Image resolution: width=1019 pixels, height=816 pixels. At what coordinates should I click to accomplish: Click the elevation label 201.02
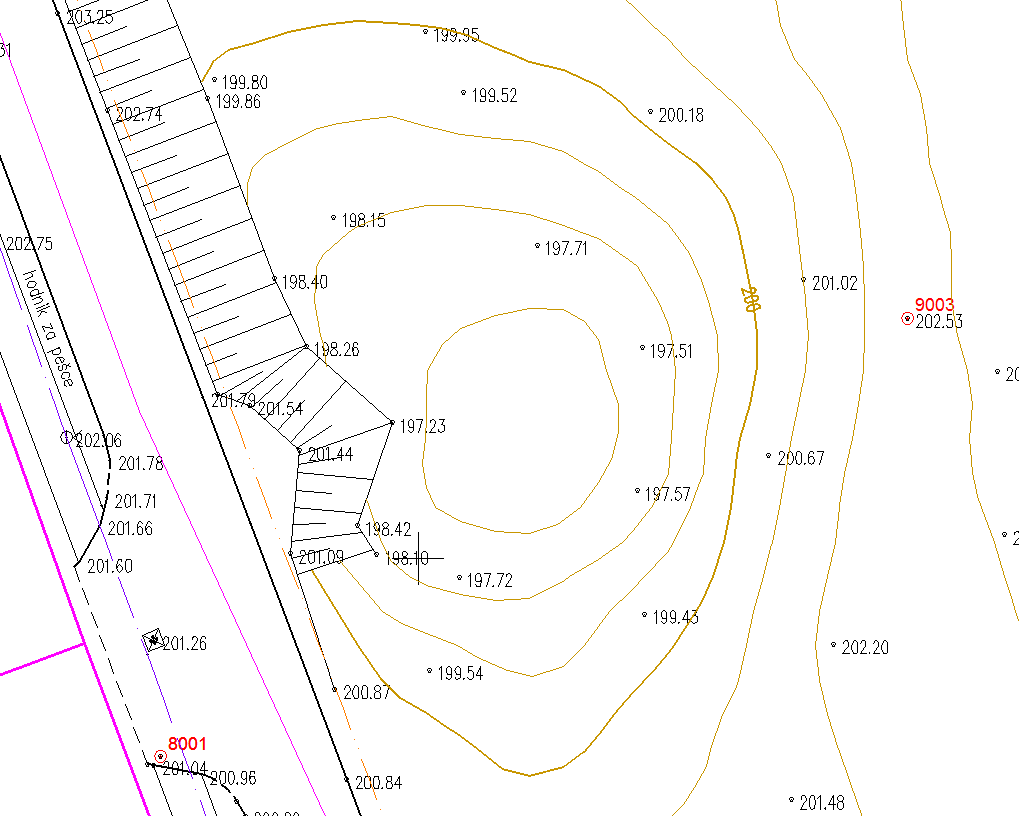tap(834, 284)
